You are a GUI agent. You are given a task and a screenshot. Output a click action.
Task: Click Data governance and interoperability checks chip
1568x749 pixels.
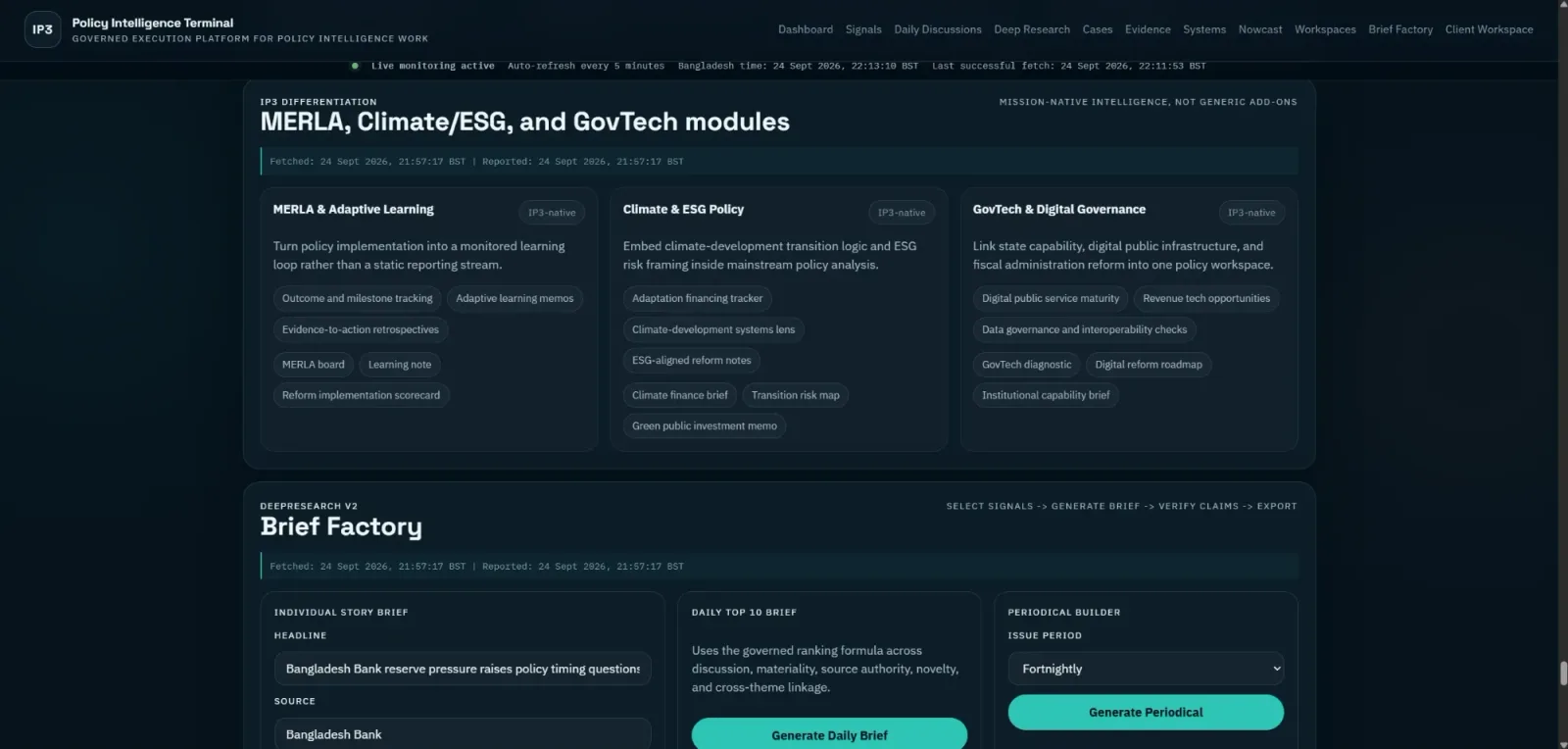(x=1085, y=329)
